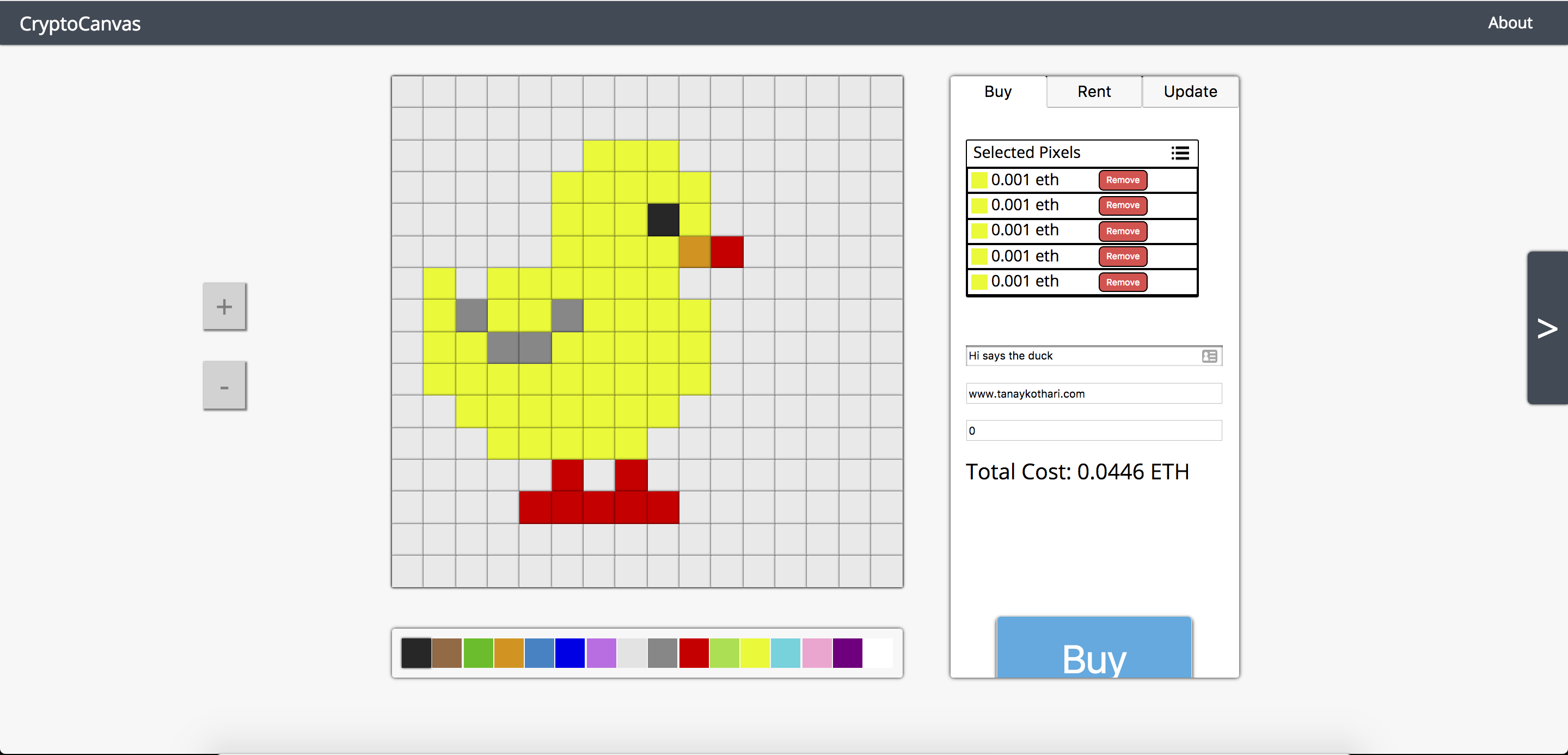Click the zoom out minus button

(224, 386)
